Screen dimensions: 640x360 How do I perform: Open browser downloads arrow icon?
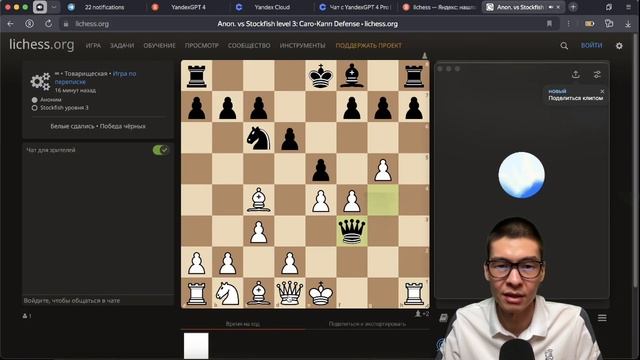628,24
